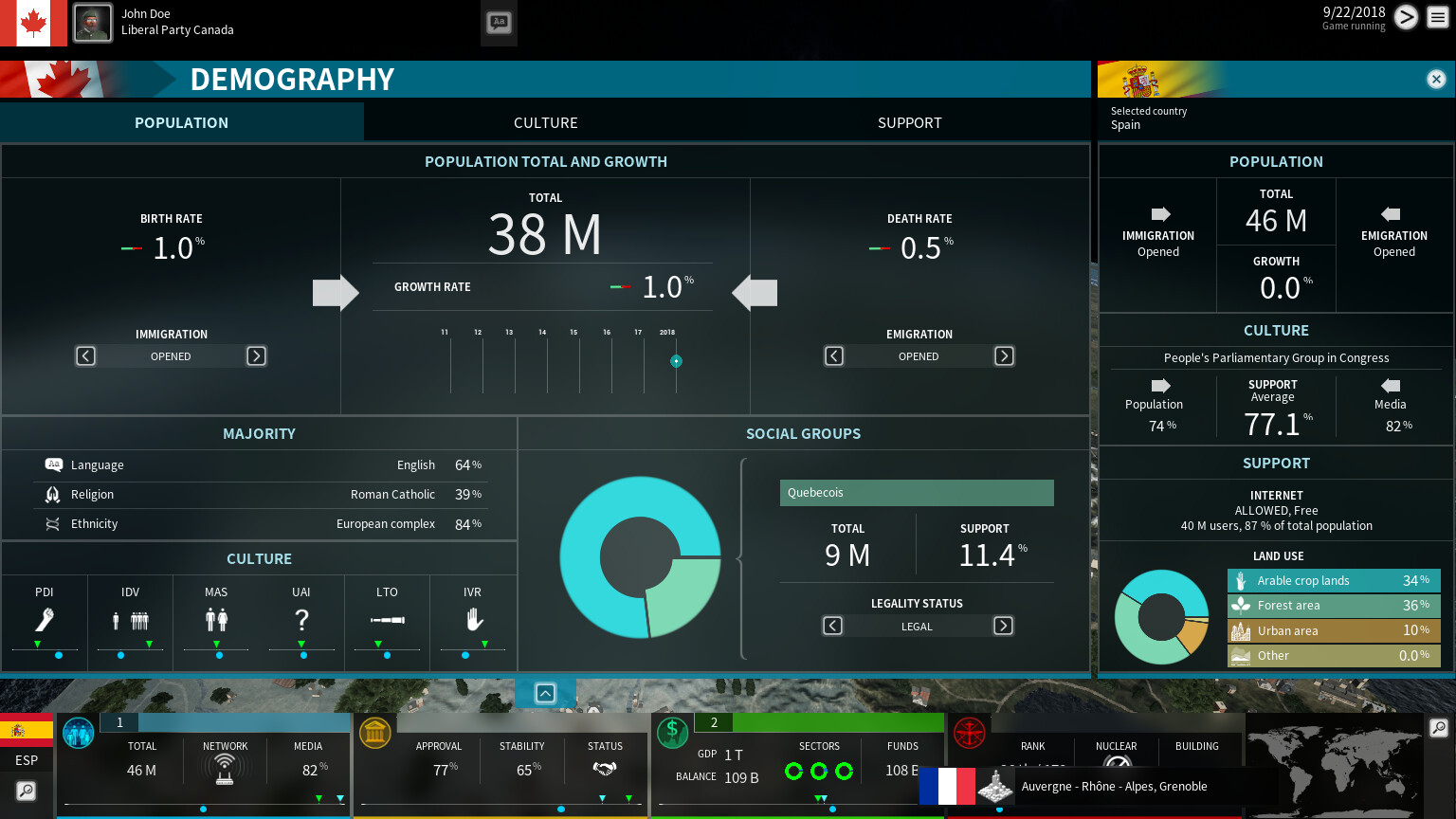
Task: Click the demography people icon in bottom bar
Action: point(78,733)
